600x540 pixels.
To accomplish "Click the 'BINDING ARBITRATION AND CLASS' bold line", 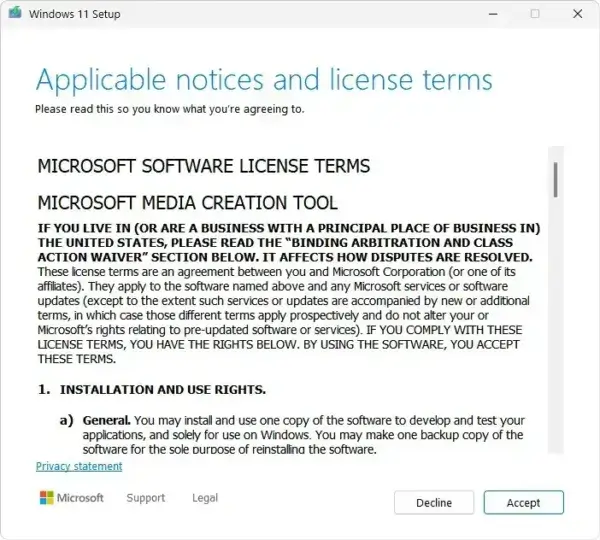I will 275,243.
